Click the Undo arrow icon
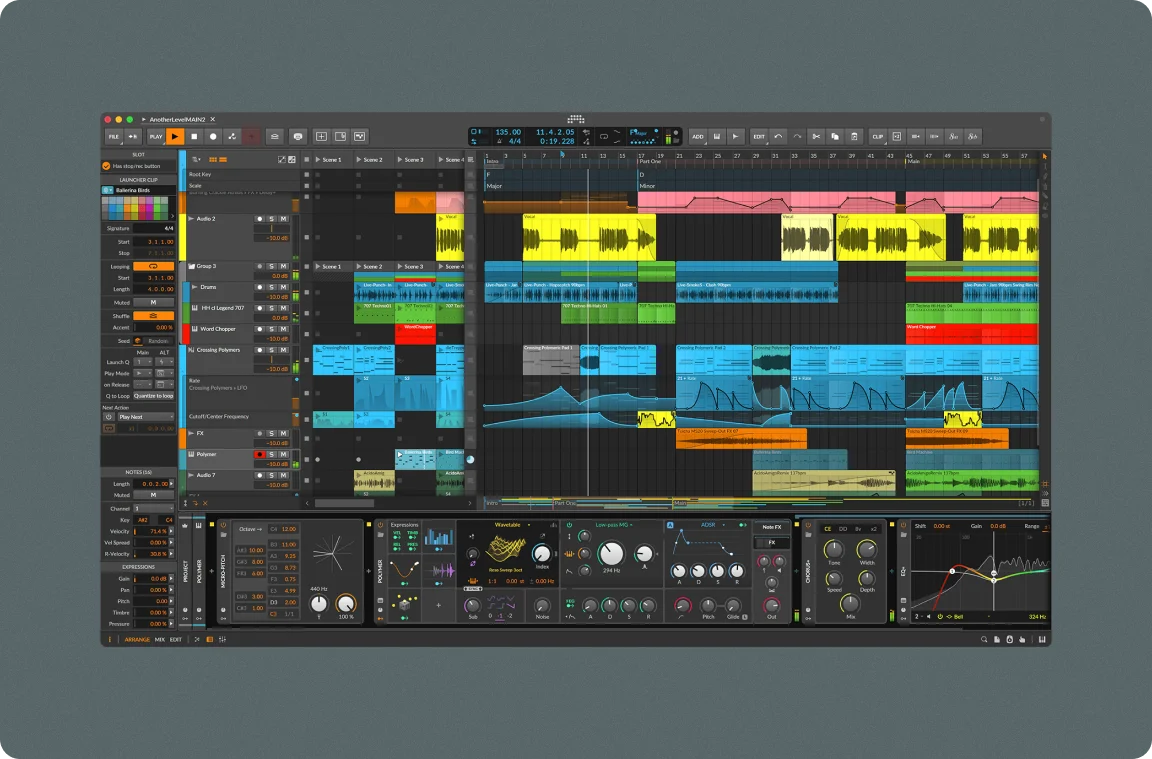 pos(778,137)
